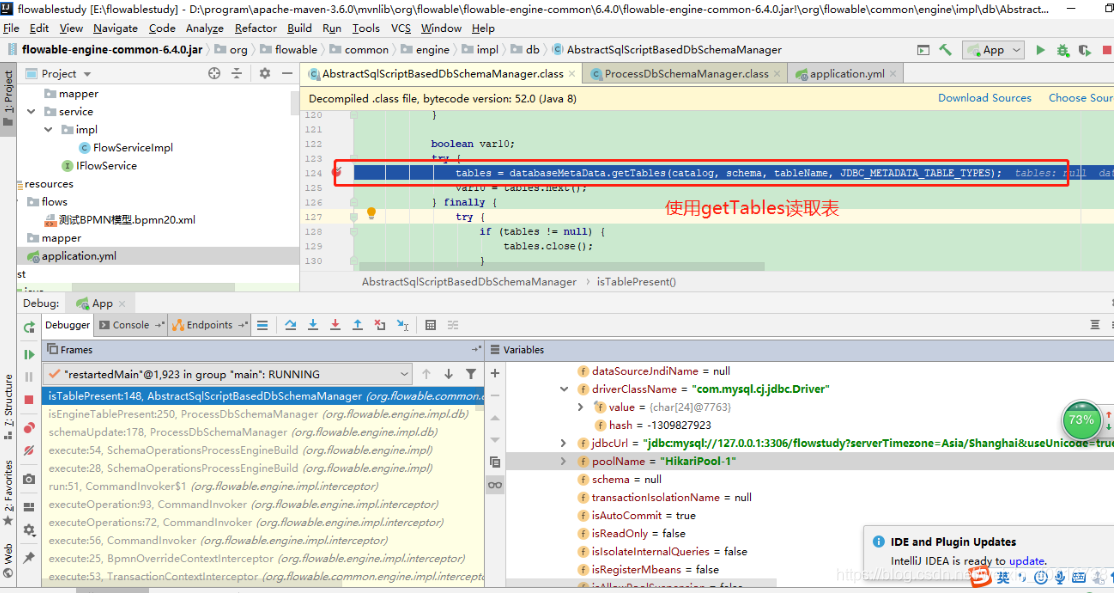This screenshot has height=593, width=1117.
Task: Resume the program with green play icon
Action: [x=29, y=354]
